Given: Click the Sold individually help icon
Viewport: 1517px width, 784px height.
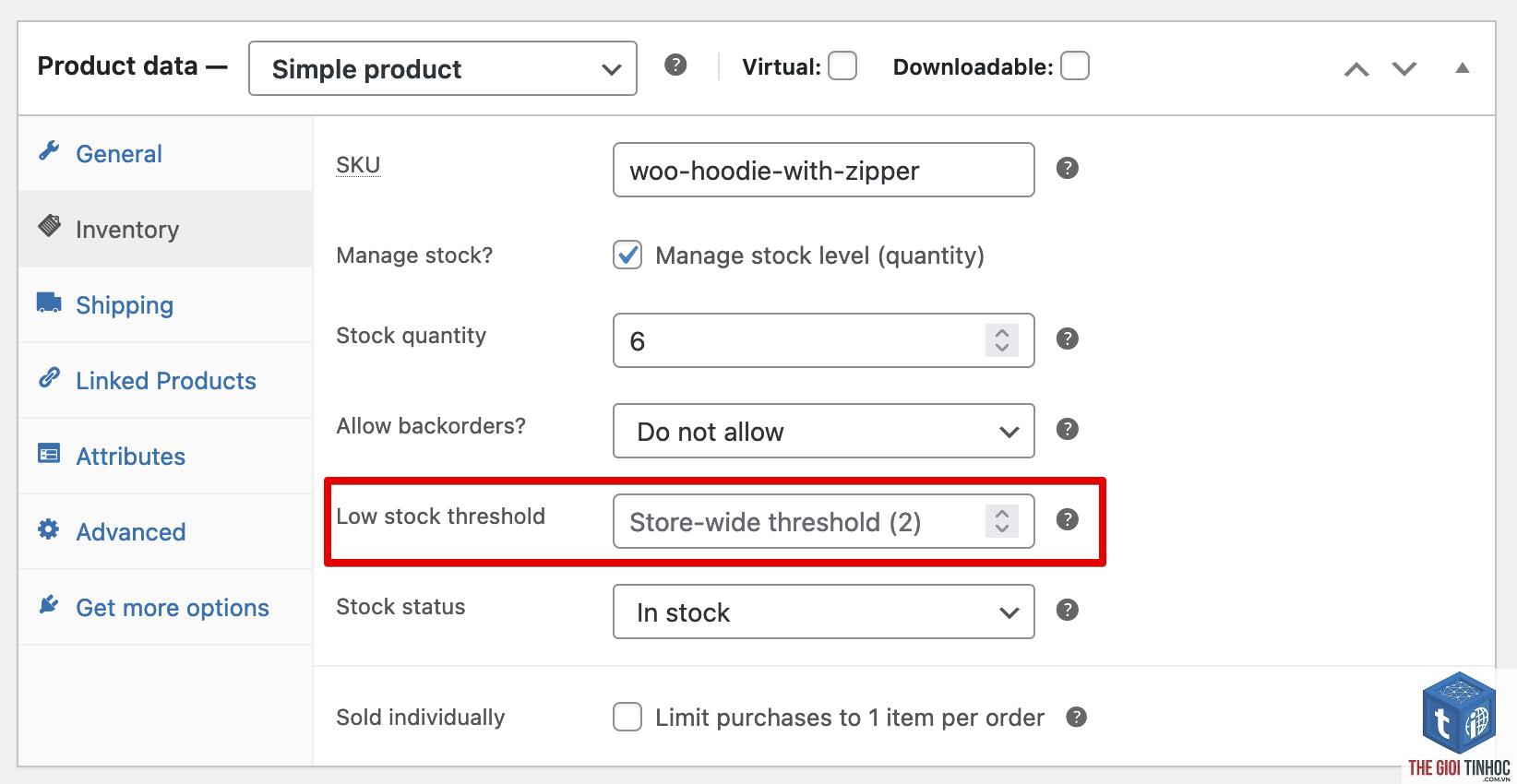Looking at the screenshot, I should (1076, 717).
